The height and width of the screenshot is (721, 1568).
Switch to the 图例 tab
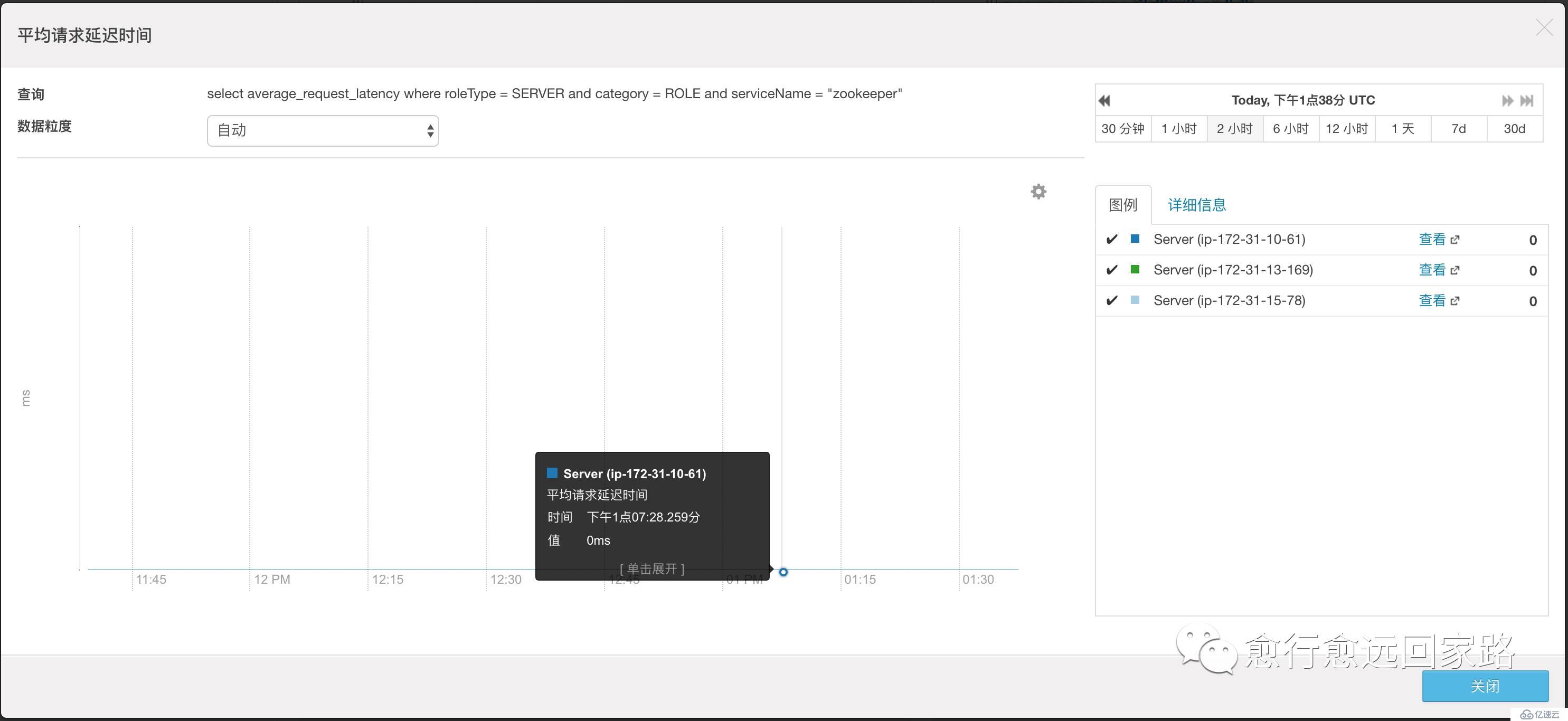(1123, 205)
